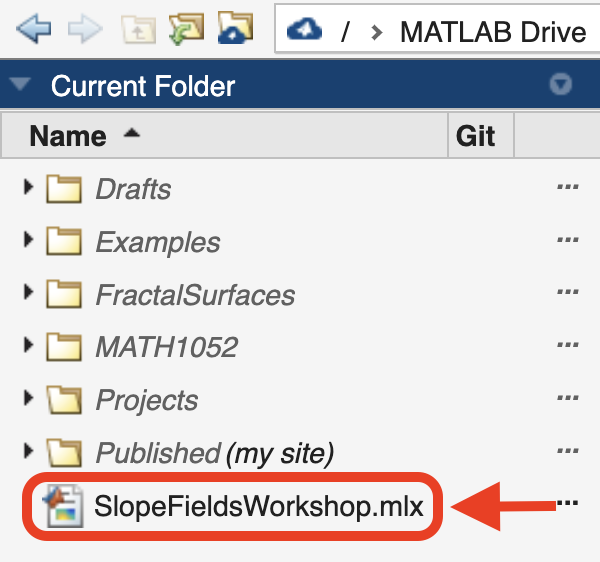
Task: Click the MATLAB Drive folder icon
Action: tap(235, 28)
